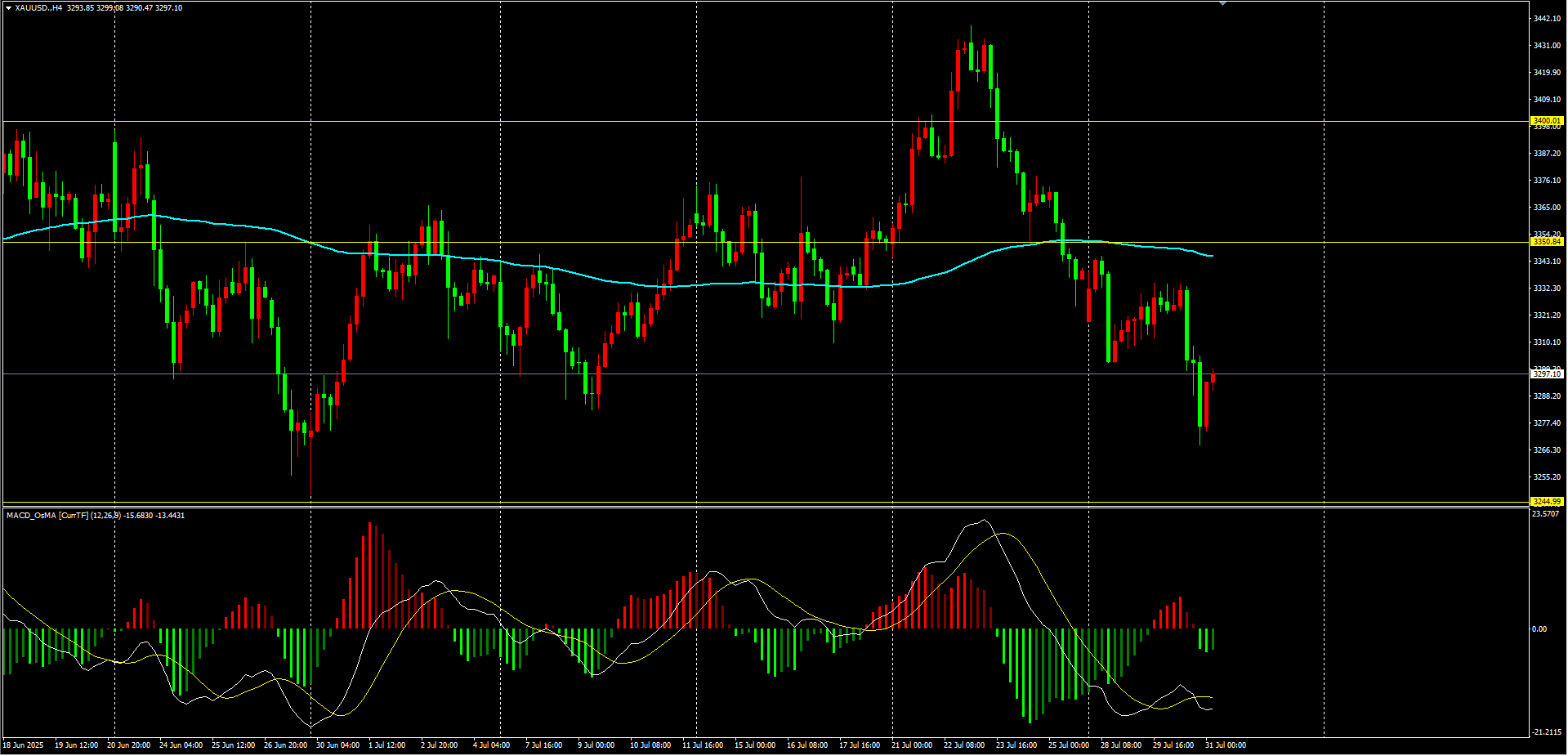Click the 25 Jun 12:00 time label

click(x=233, y=745)
